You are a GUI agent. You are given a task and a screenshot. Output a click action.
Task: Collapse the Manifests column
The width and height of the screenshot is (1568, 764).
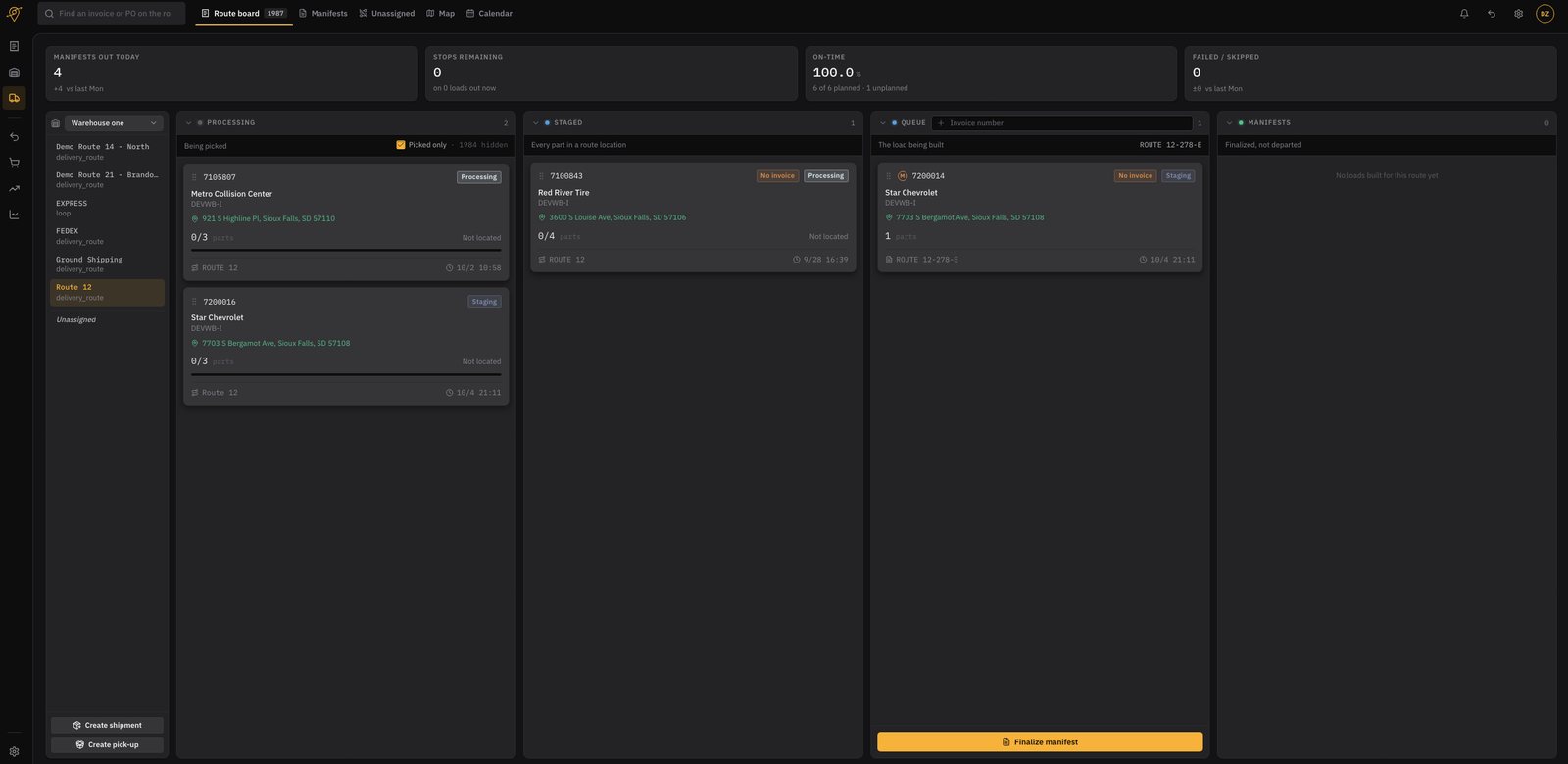pyautogui.click(x=1229, y=123)
